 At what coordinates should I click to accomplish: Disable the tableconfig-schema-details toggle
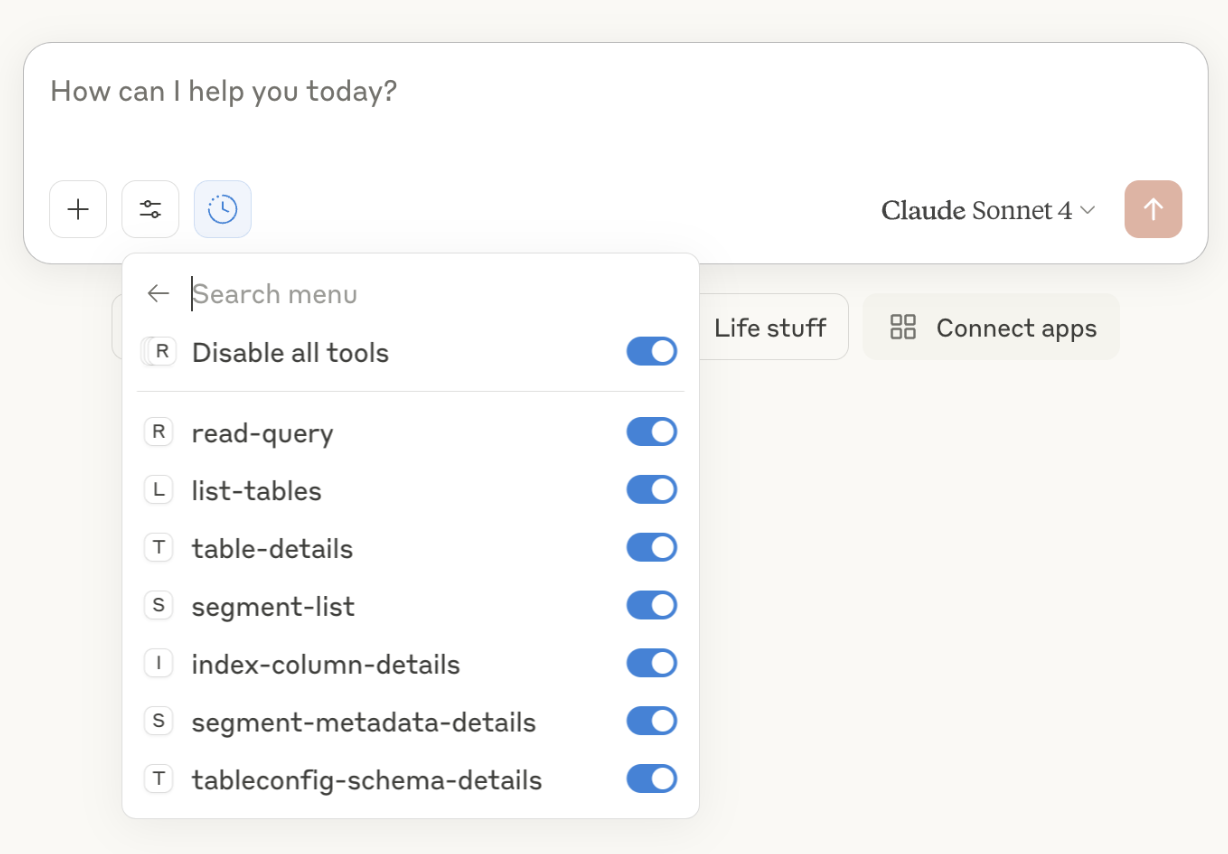[x=651, y=779]
